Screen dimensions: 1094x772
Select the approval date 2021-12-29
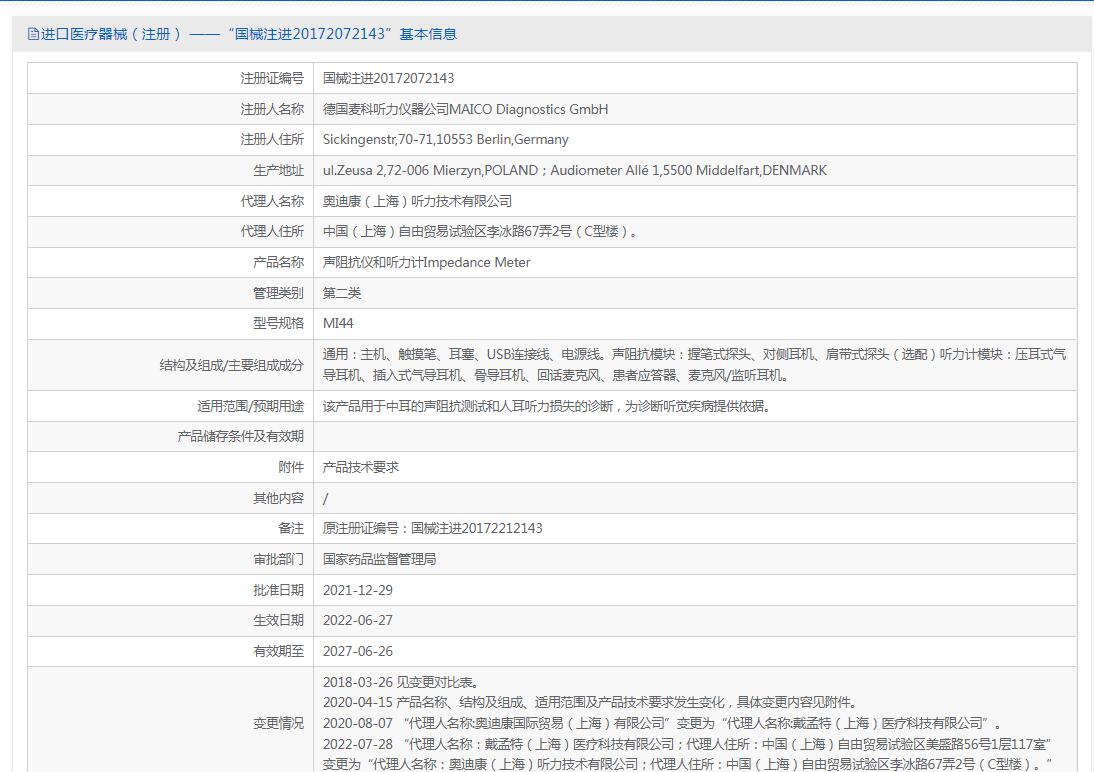pyautogui.click(x=357, y=590)
